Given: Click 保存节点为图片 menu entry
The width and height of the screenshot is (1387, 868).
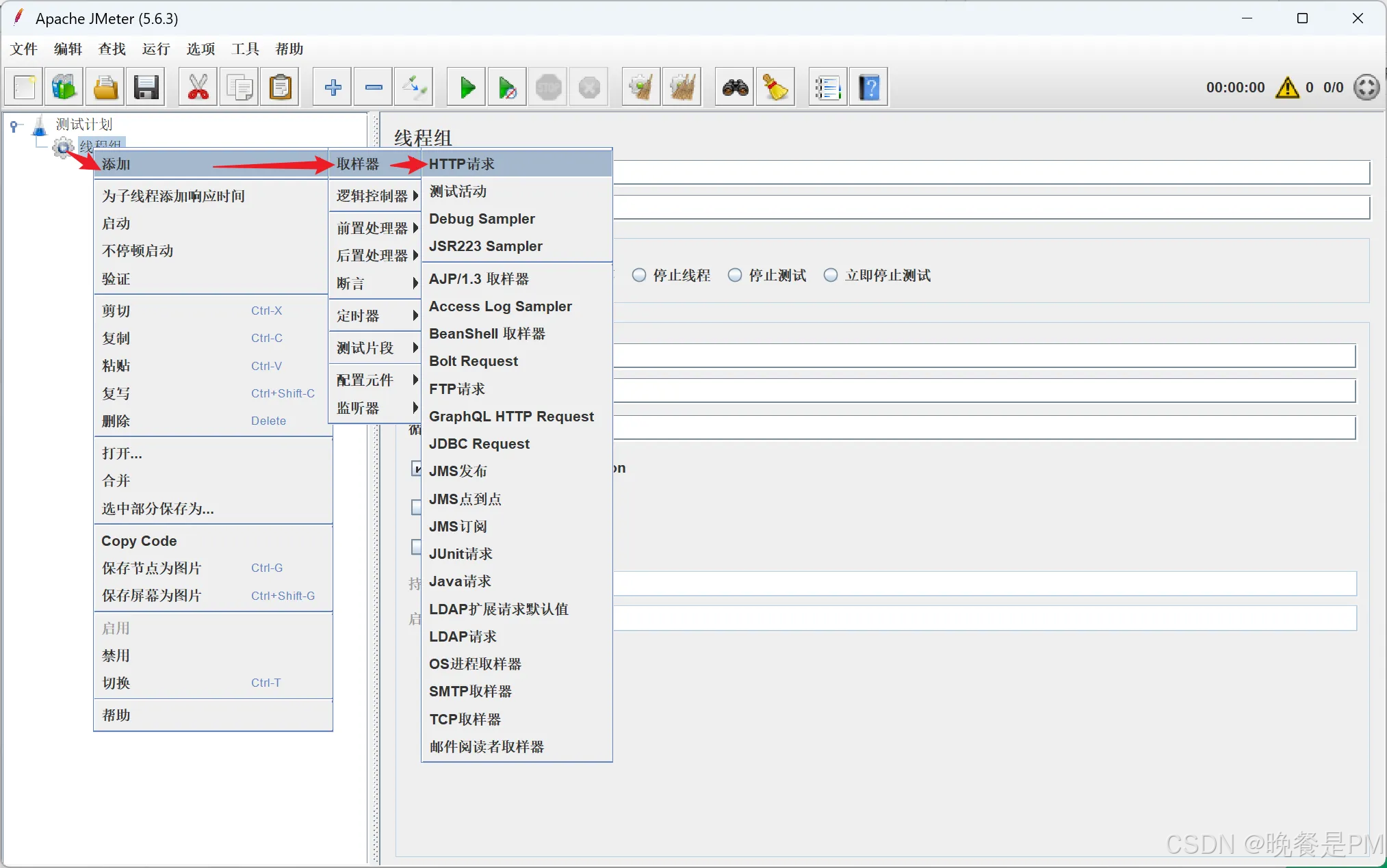Looking at the screenshot, I should pos(212,568).
